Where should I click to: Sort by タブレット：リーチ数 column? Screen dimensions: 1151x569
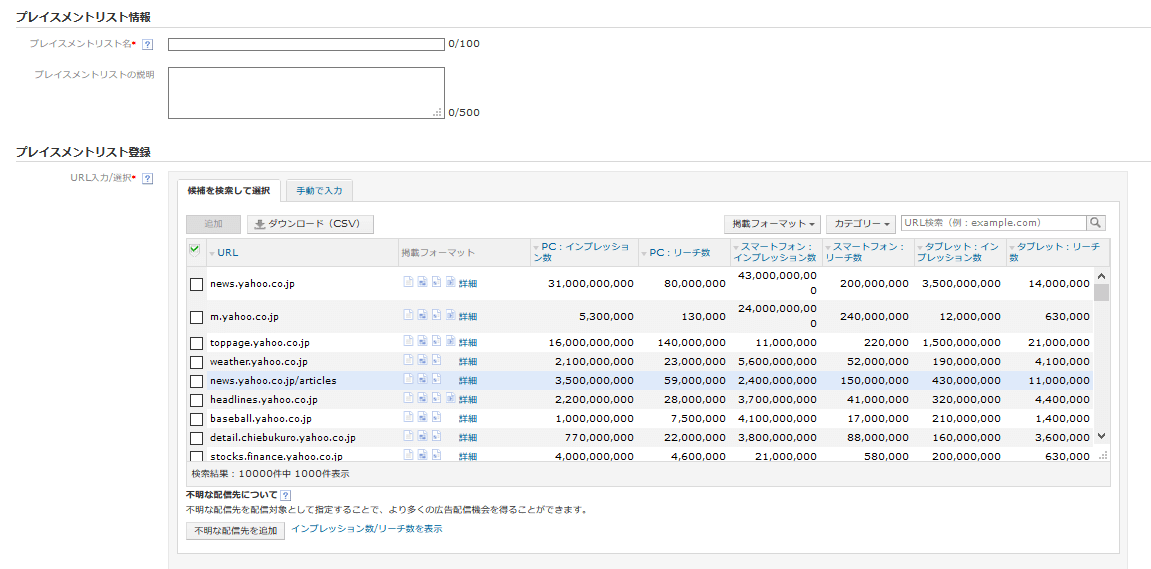1055,253
